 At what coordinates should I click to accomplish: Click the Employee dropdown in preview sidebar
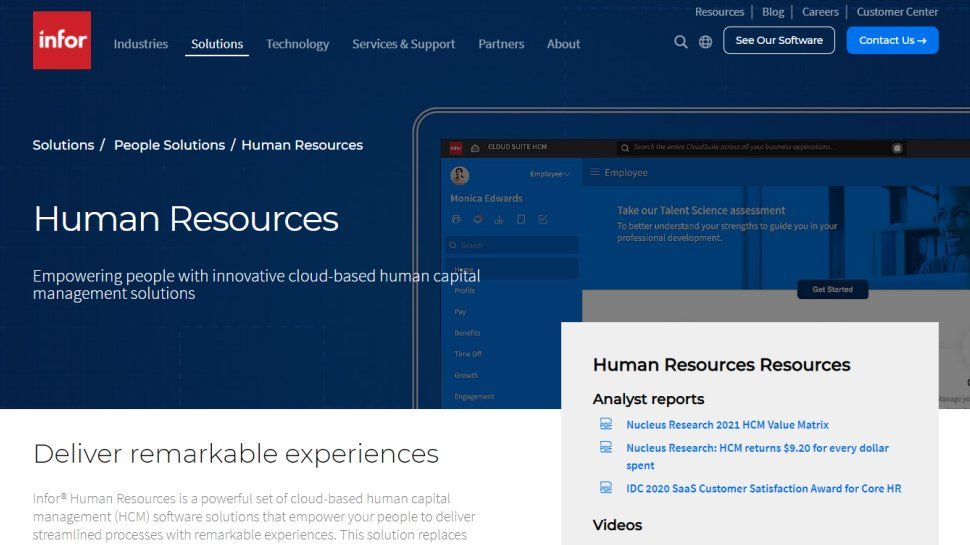coord(549,174)
